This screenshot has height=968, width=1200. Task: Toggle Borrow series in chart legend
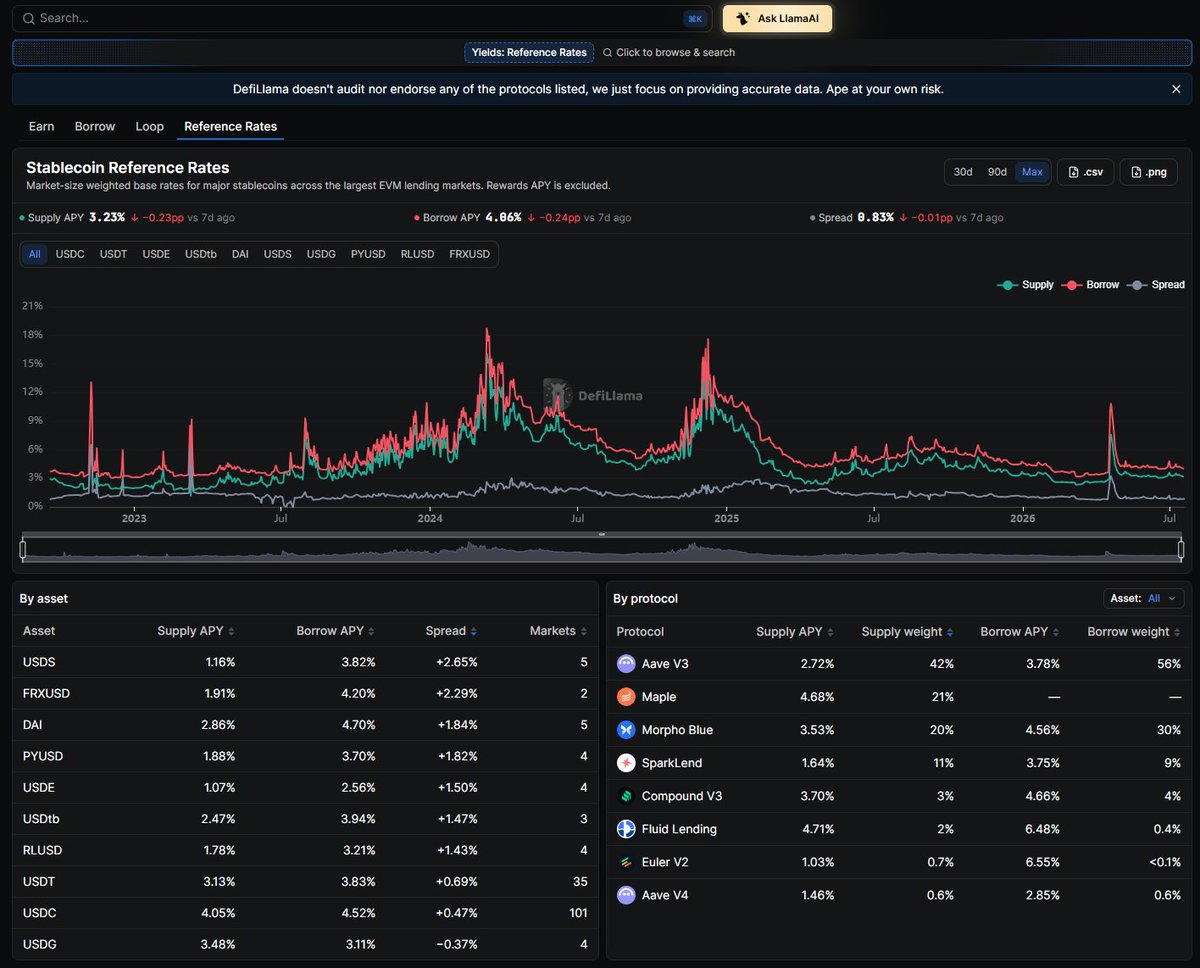coord(1092,285)
